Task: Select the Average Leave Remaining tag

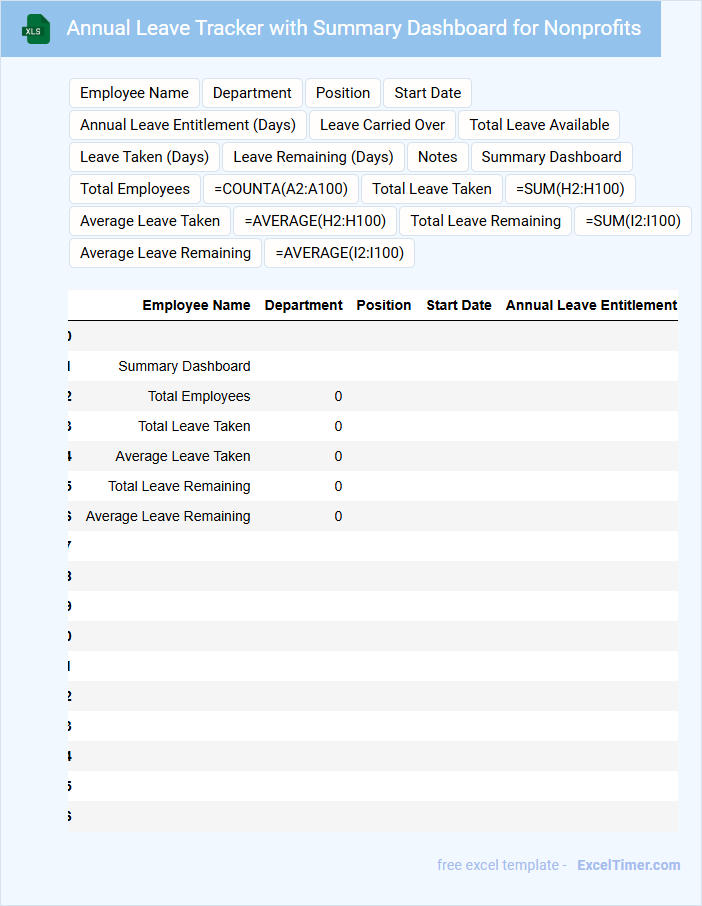Action: (166, 253)
